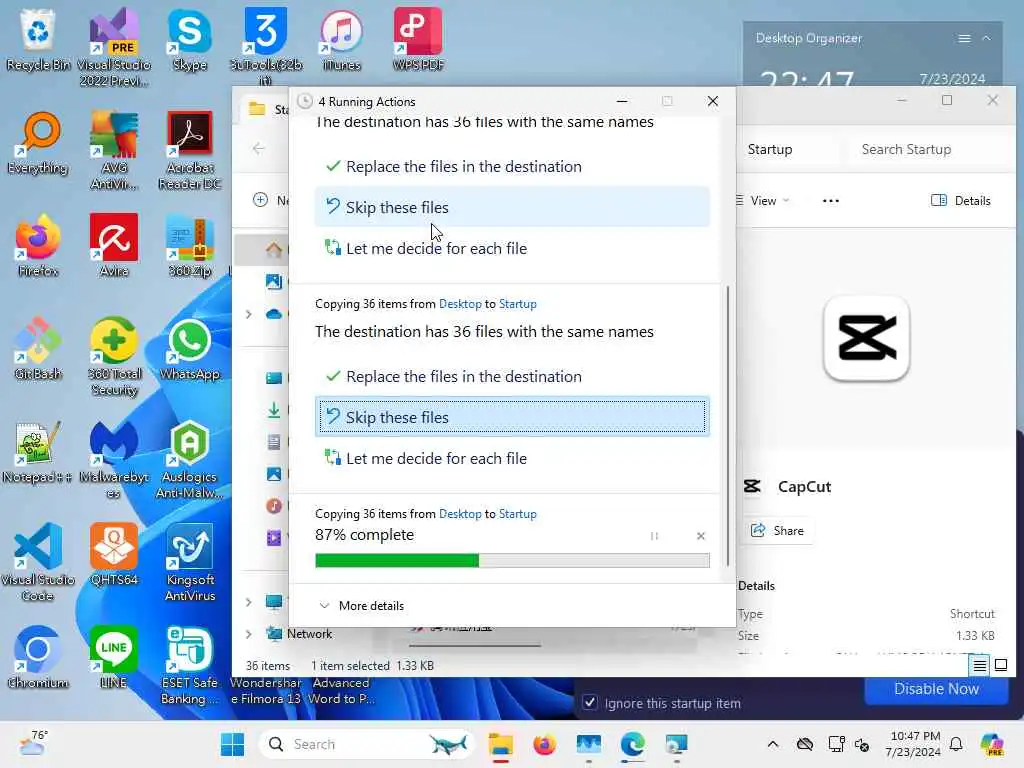Viewport: 1024px width, 768px height.
Task: Launch Visual Studio Code shortcut
Action: (38, 562)
